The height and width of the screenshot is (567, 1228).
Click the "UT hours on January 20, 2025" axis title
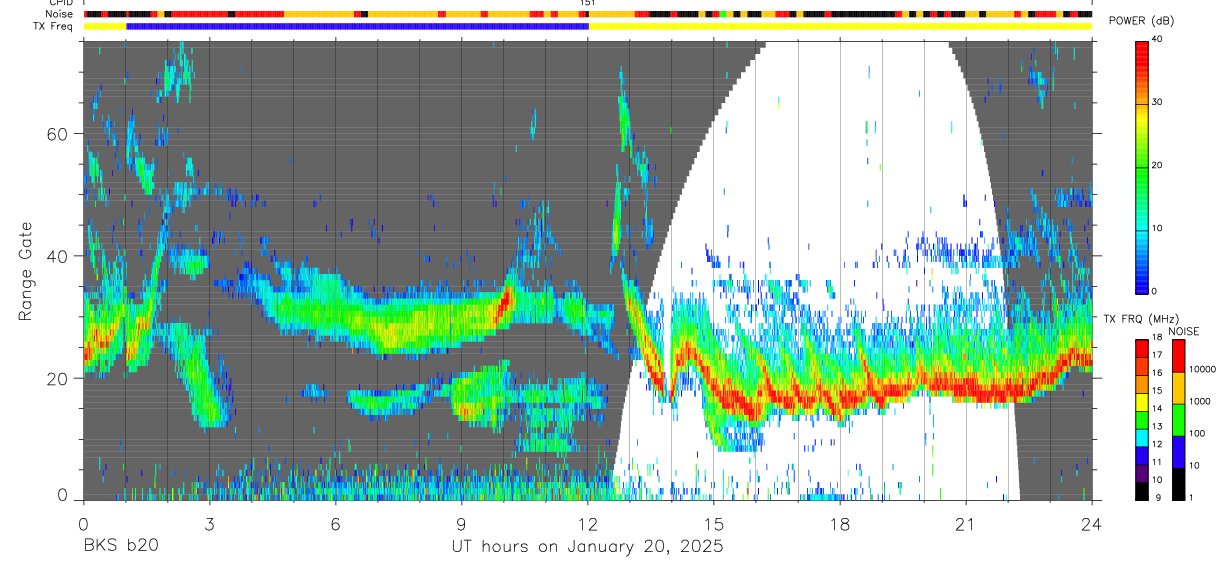tap(588, 547)
